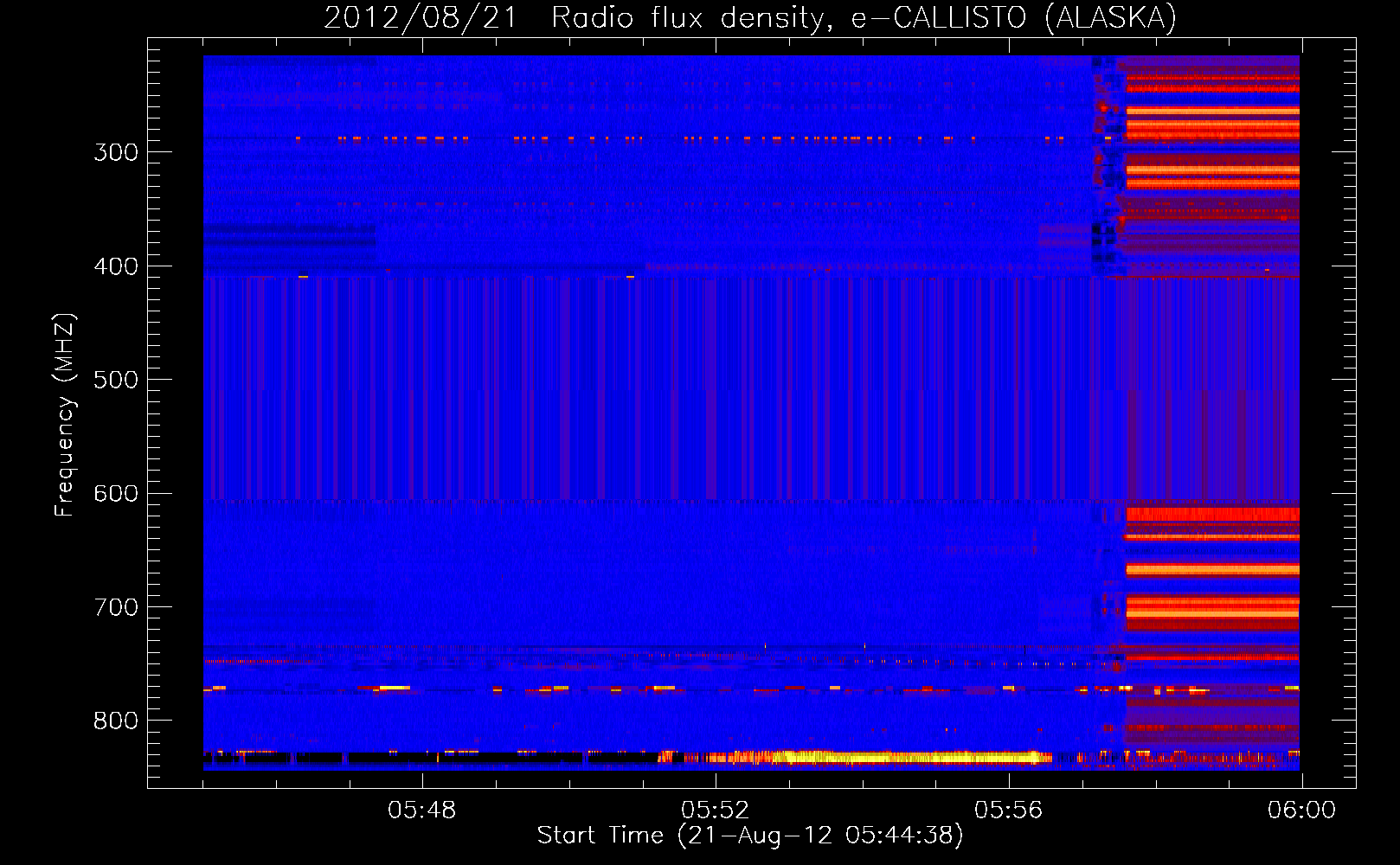Click the 05:48 time tick label

(421, 811)
